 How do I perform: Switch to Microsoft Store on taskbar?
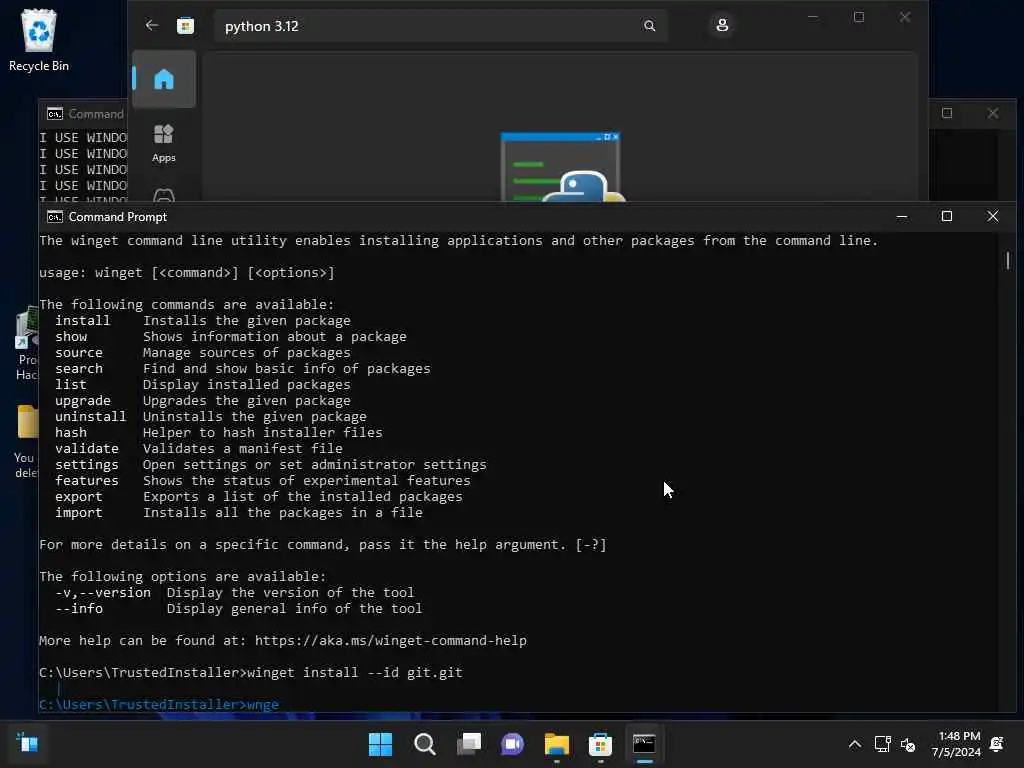(x=600, y=744)
